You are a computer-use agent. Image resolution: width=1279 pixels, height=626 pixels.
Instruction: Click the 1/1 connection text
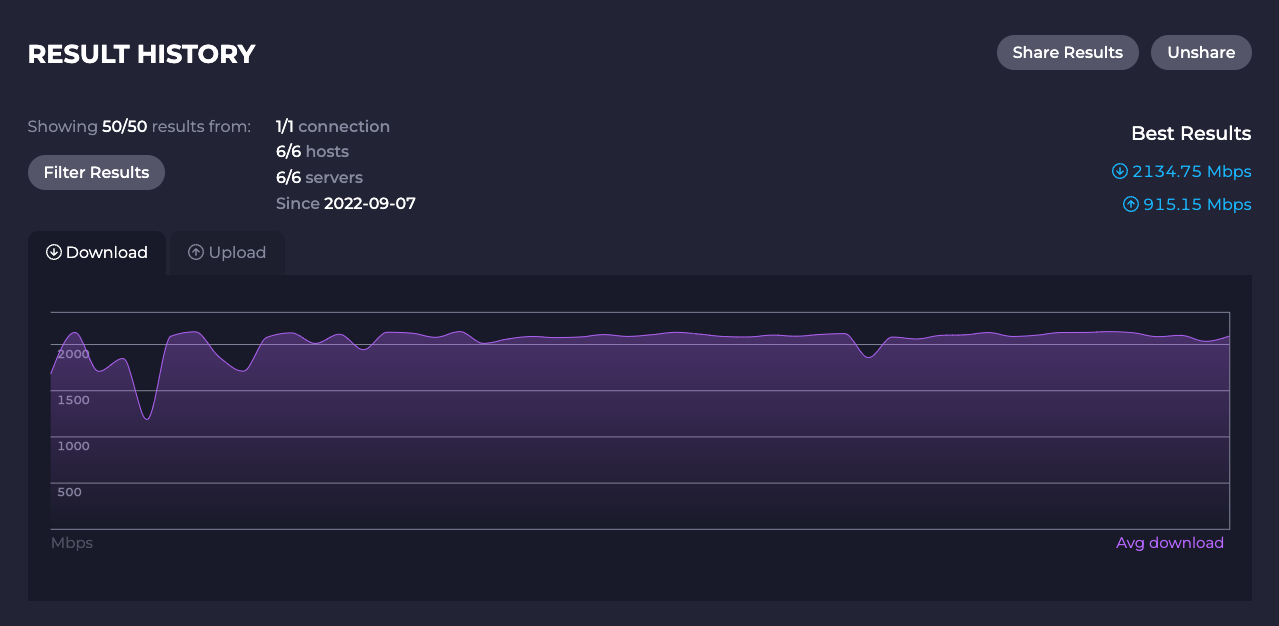coord(333,127)
